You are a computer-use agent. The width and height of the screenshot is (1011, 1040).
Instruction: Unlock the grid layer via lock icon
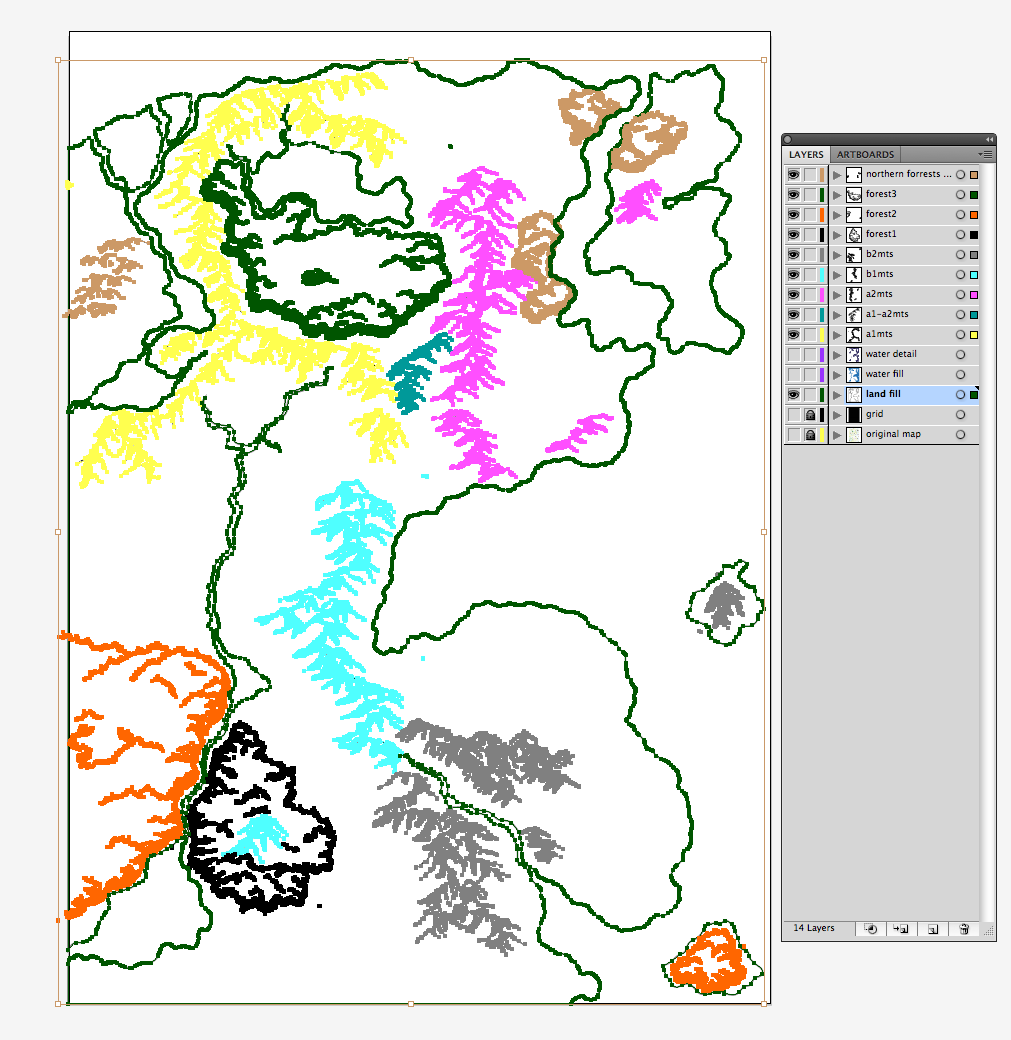pyautogui.click(x=810, y=415)
